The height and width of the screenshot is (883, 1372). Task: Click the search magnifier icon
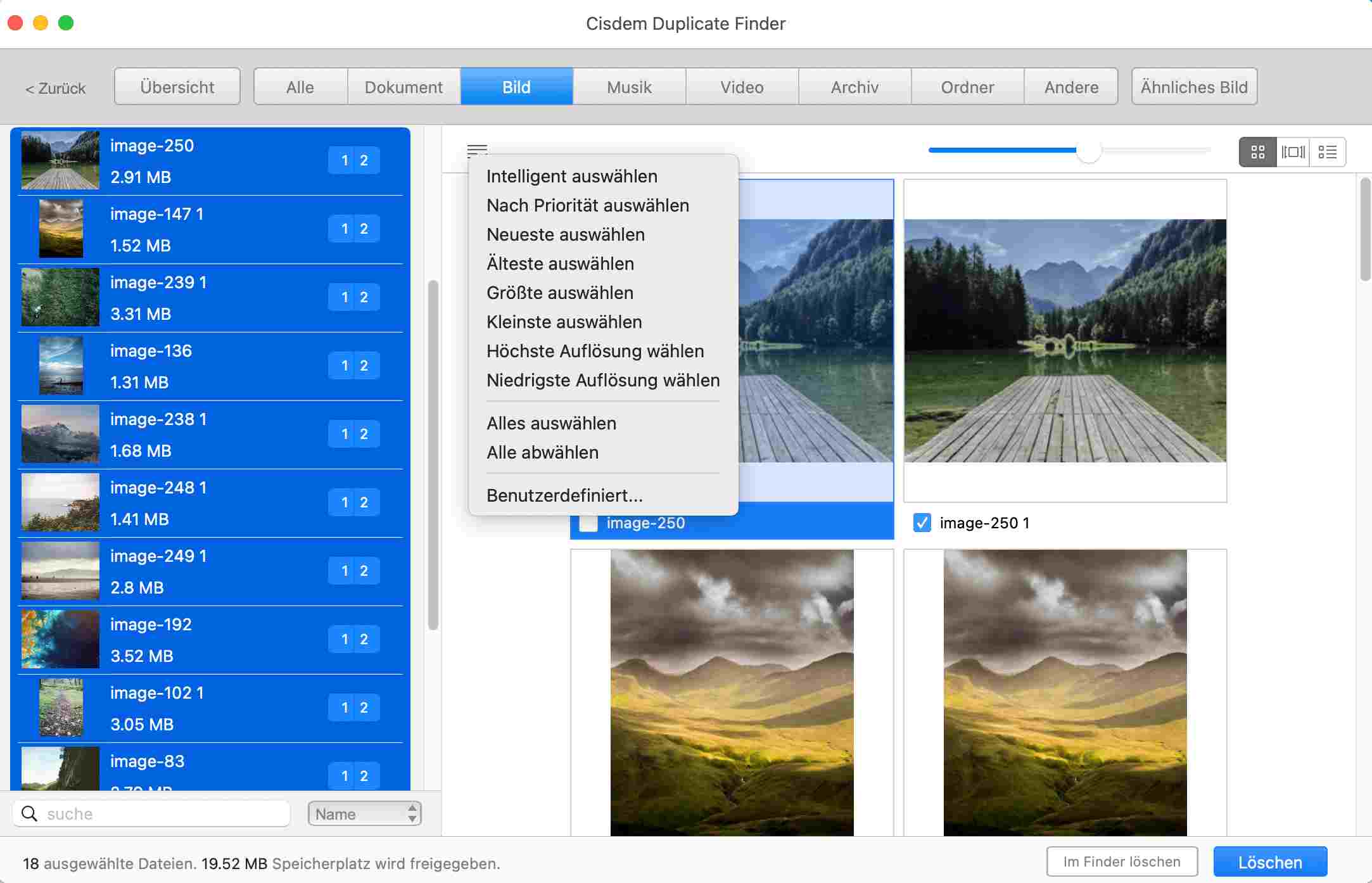[30, 813]
